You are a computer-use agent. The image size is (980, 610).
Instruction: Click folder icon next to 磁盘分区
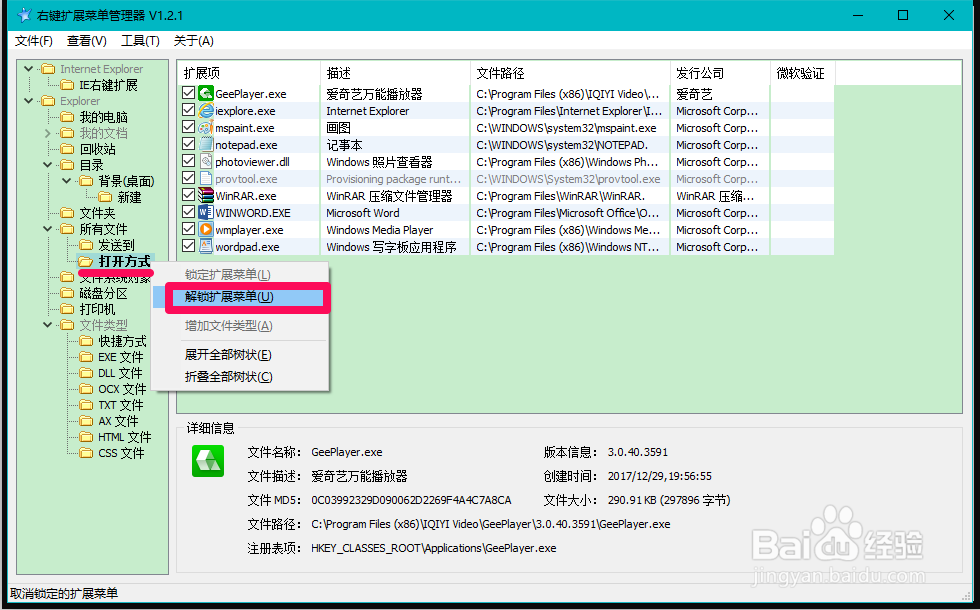(68, 293)
